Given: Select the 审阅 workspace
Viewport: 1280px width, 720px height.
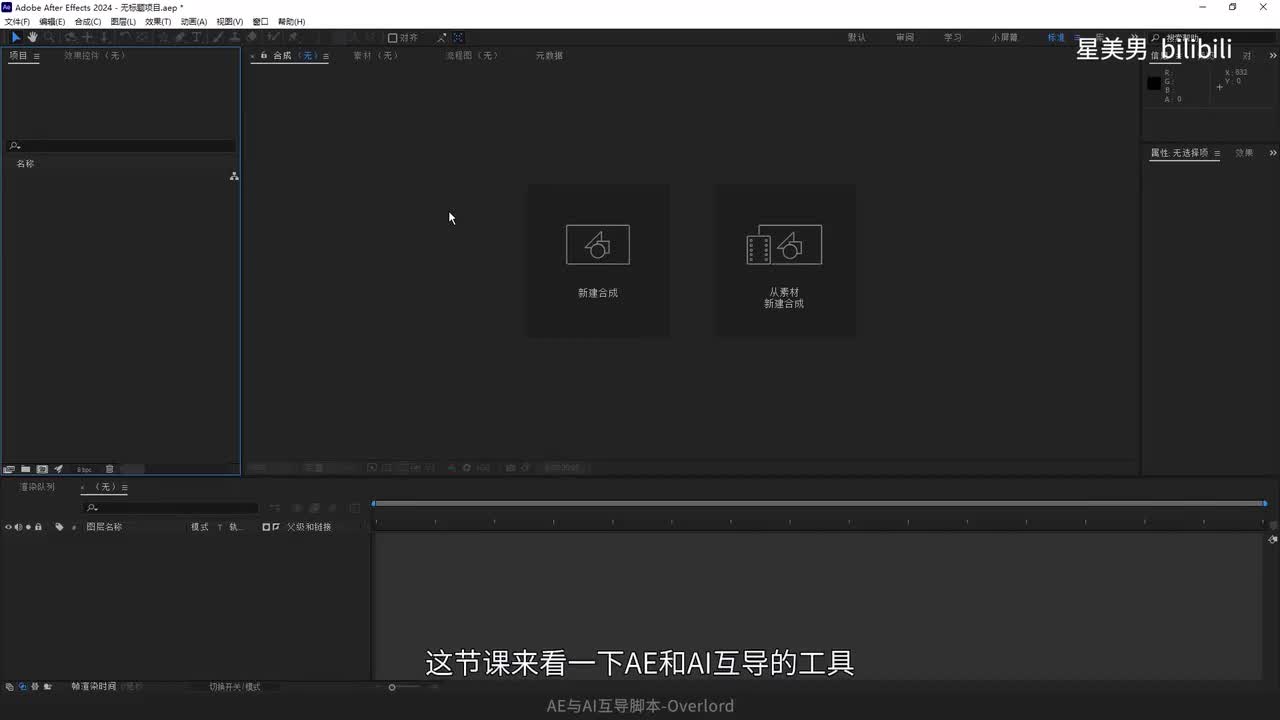Looking at the screenshot, I should [x=905, y=38].
